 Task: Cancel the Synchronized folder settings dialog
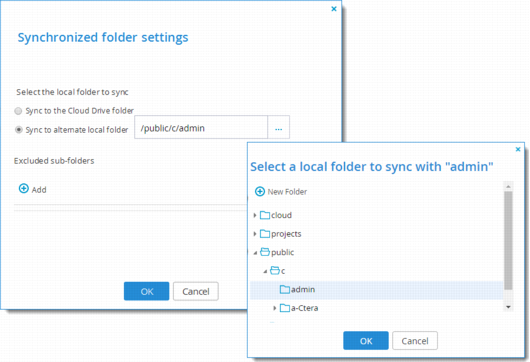tap(196, 291)
